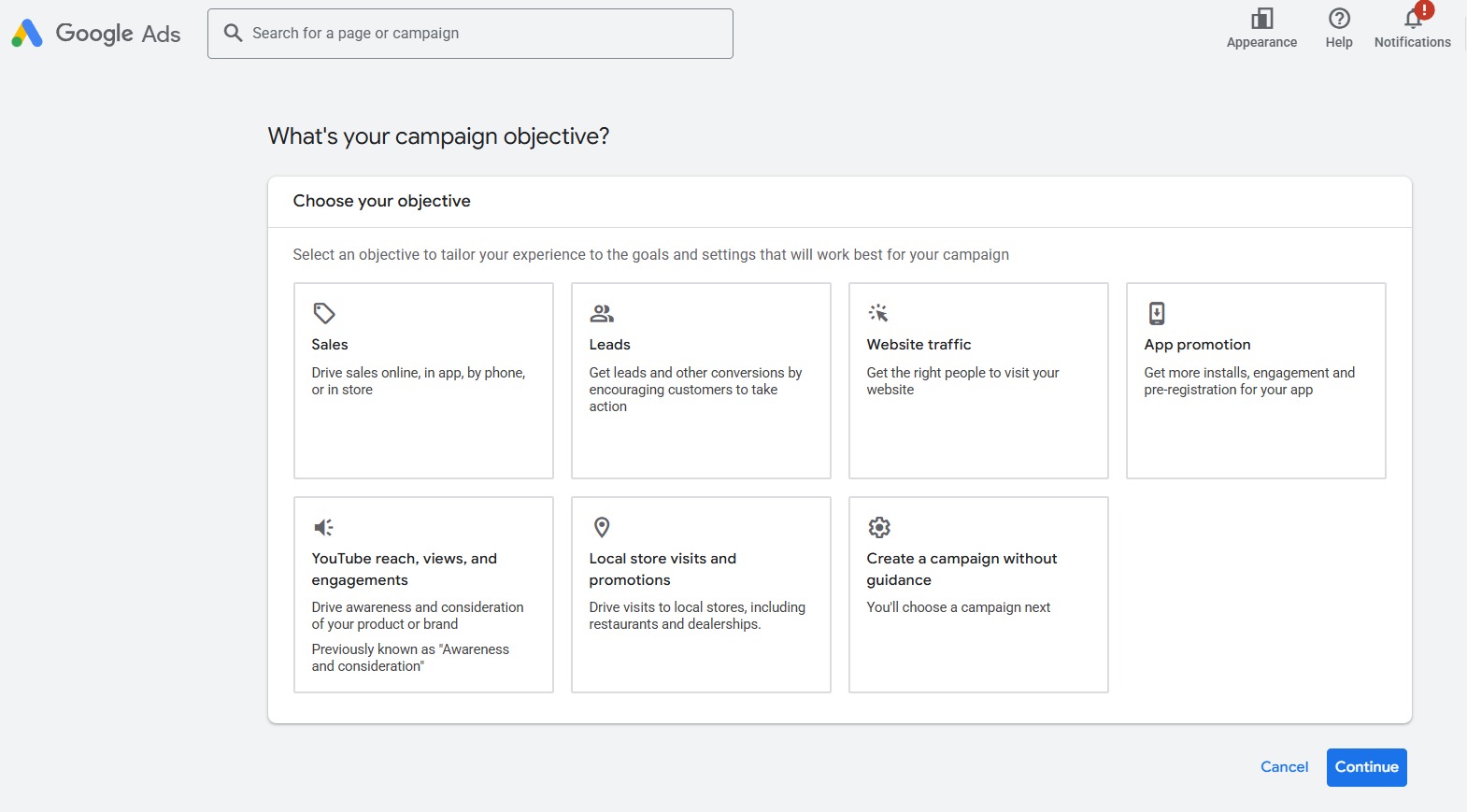Click the blue Continue button
This screenshot has width=1467, height=812.
(1366, 767)
